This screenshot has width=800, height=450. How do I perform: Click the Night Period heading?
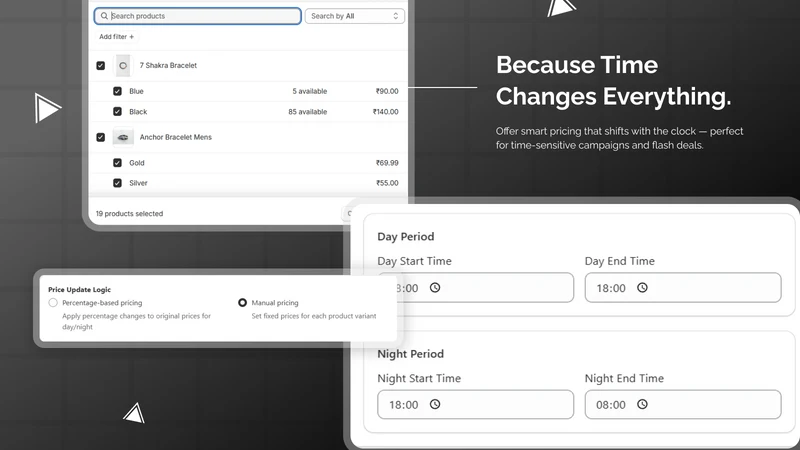click(x=411, y=354)
